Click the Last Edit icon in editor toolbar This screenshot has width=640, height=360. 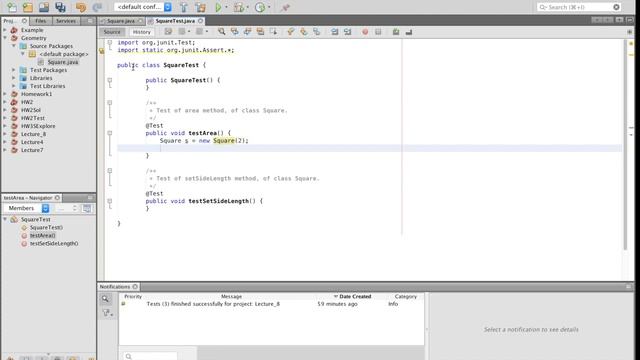(168, 32)
